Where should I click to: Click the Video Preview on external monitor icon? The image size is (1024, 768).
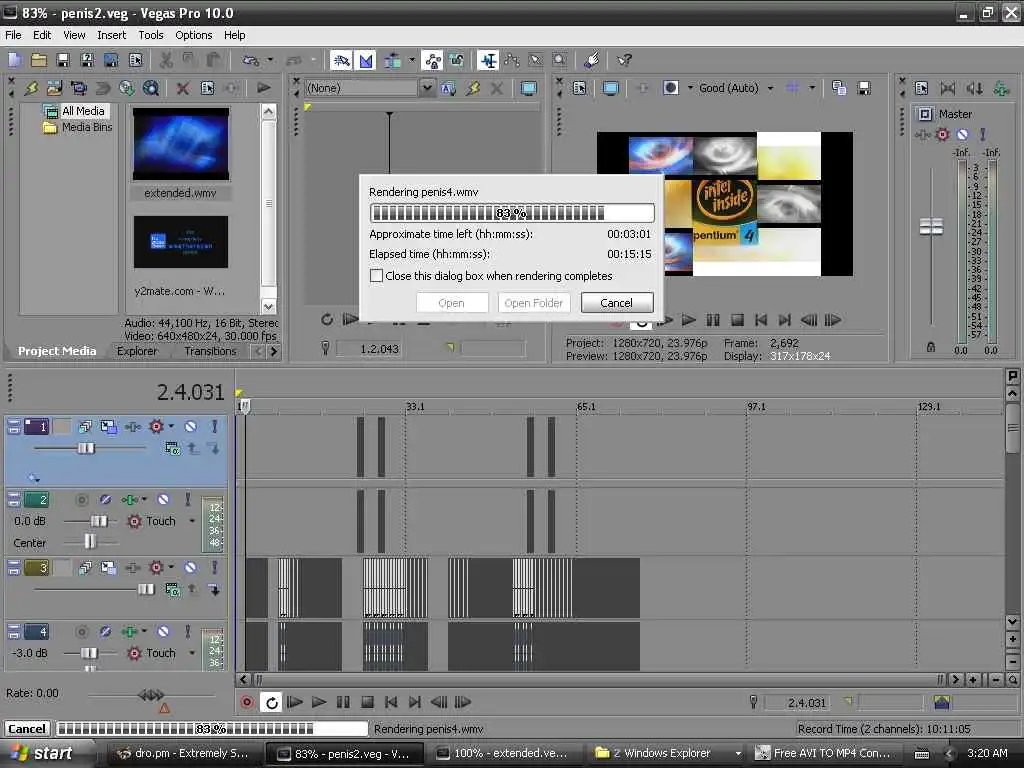coord(611,88)
